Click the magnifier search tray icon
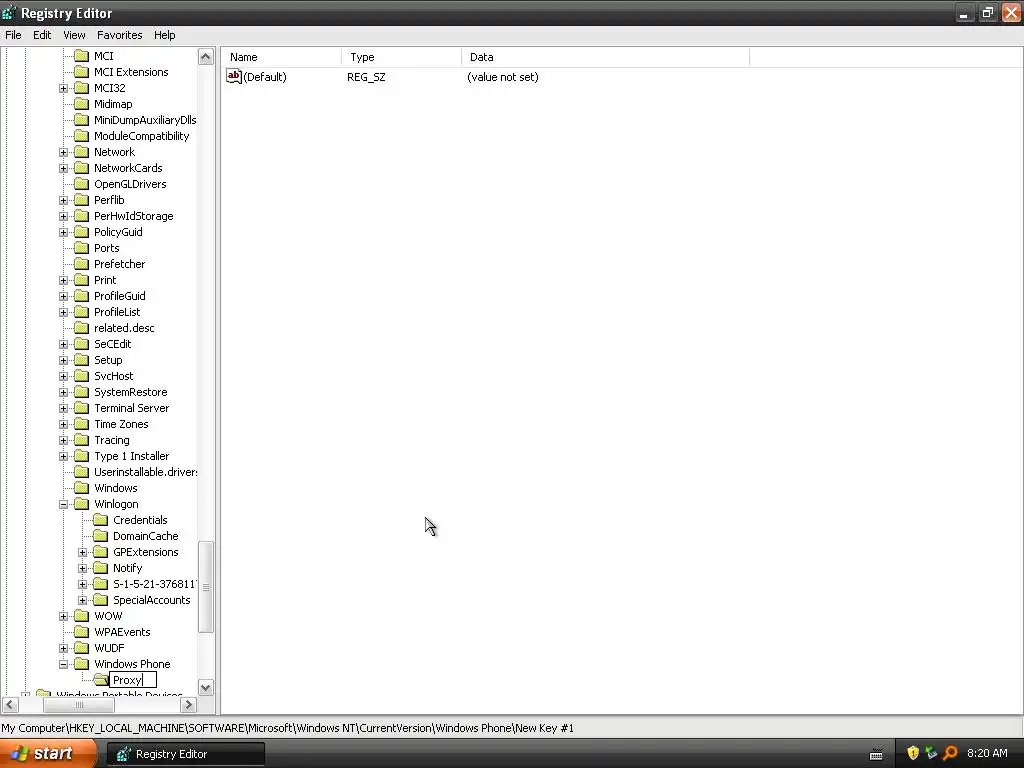This screenshot has width=1024, height=768. pos(950,753)
